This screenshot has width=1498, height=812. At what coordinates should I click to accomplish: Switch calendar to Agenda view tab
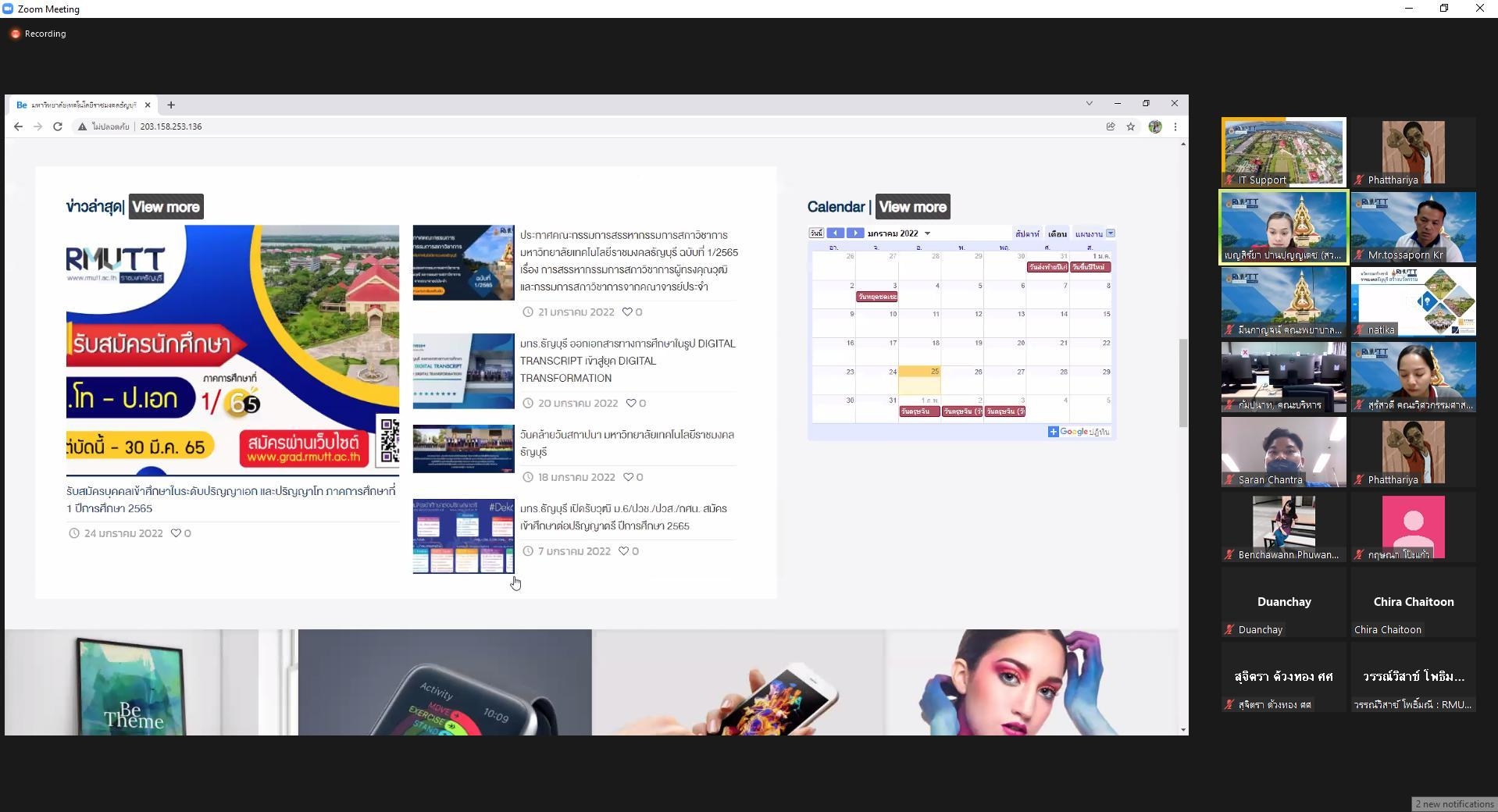coord(1089,233)
